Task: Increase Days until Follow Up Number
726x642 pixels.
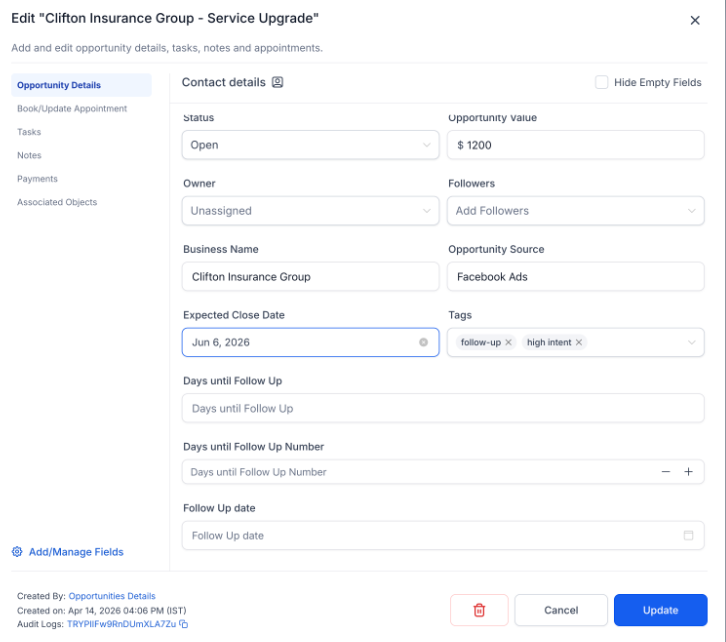Action: [x=688, y=472]
